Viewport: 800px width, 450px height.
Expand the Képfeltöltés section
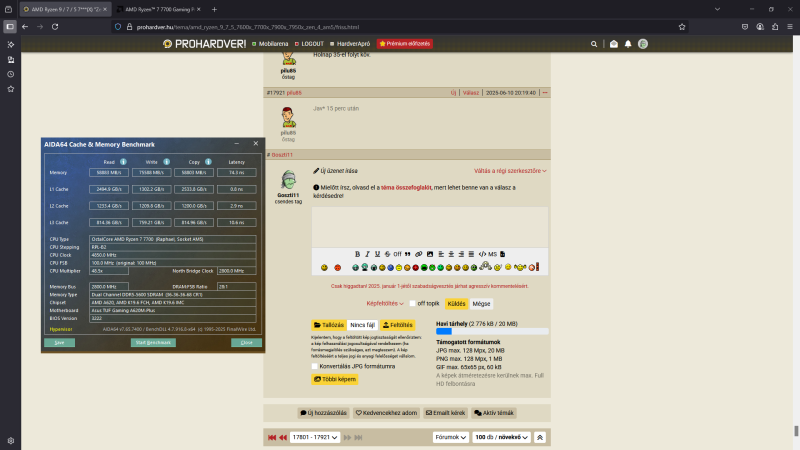click(x=385, y=304)
